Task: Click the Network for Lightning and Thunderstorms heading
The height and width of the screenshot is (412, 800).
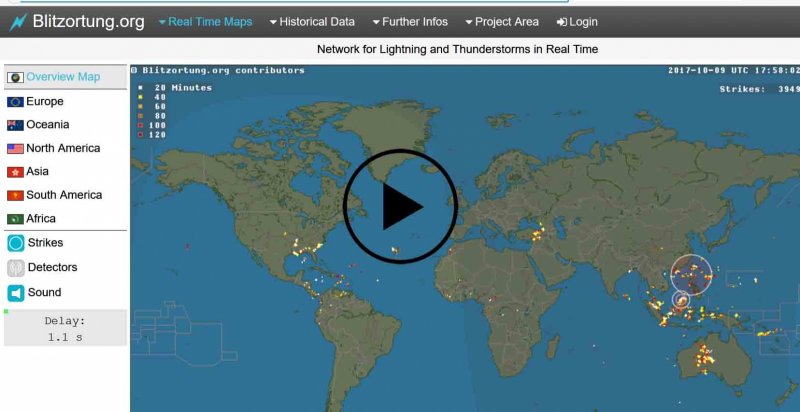Action: click(457, 49)
